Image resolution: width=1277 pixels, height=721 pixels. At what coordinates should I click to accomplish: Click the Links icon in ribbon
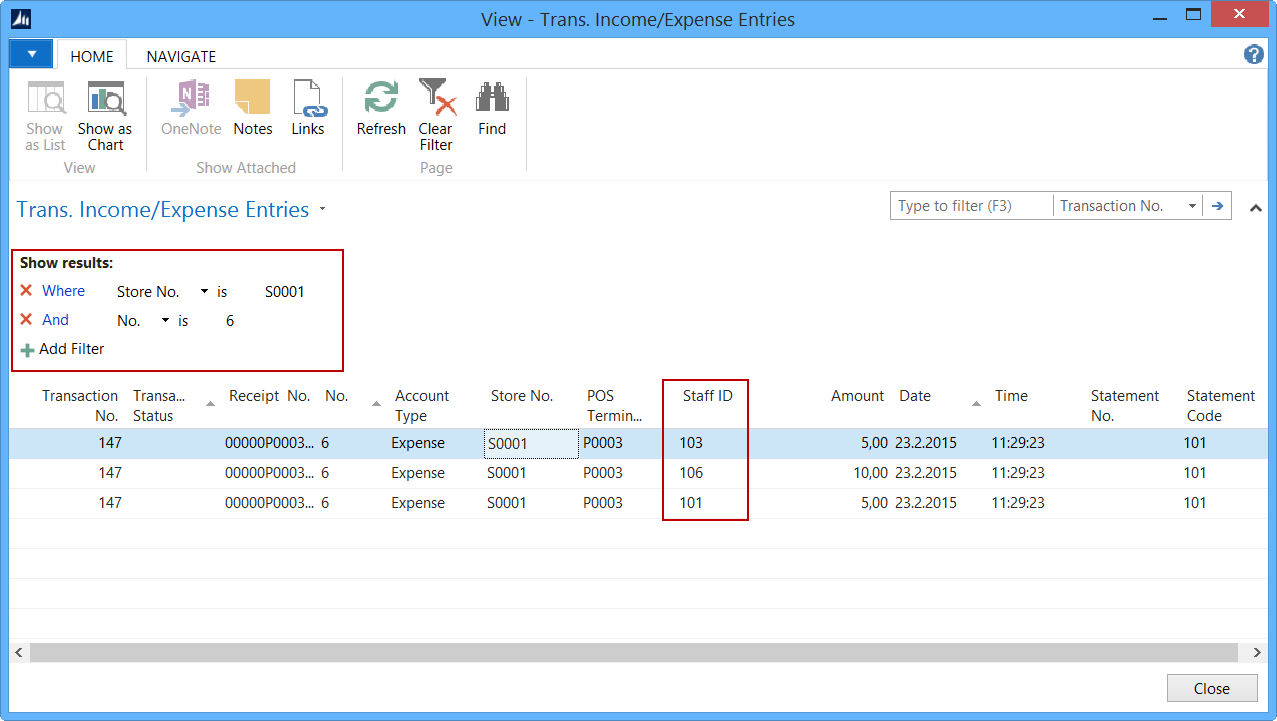tap(308, 100)
